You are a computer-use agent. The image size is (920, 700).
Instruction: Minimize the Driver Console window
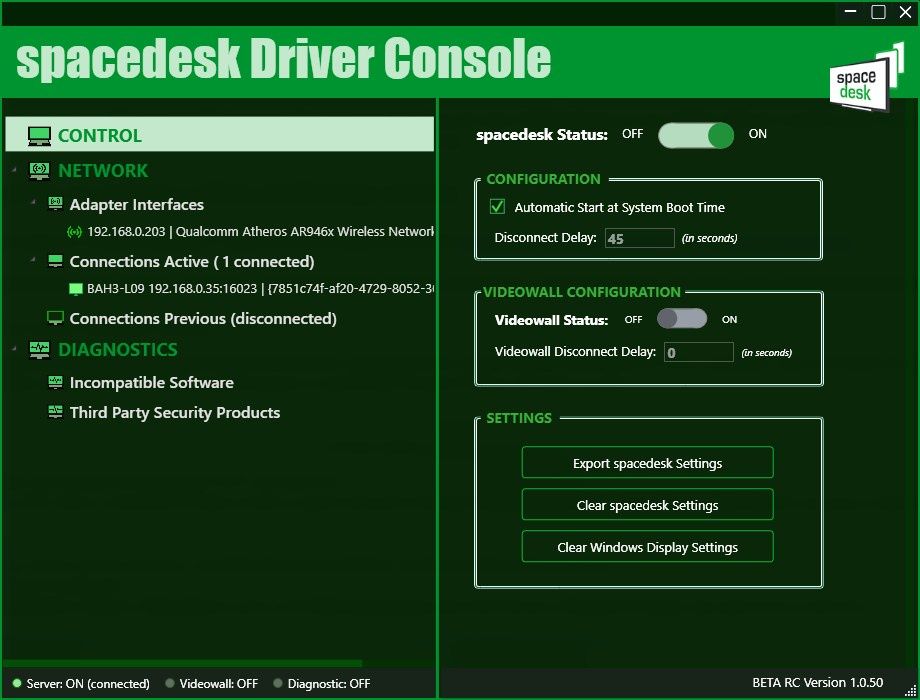click(851, 11)
